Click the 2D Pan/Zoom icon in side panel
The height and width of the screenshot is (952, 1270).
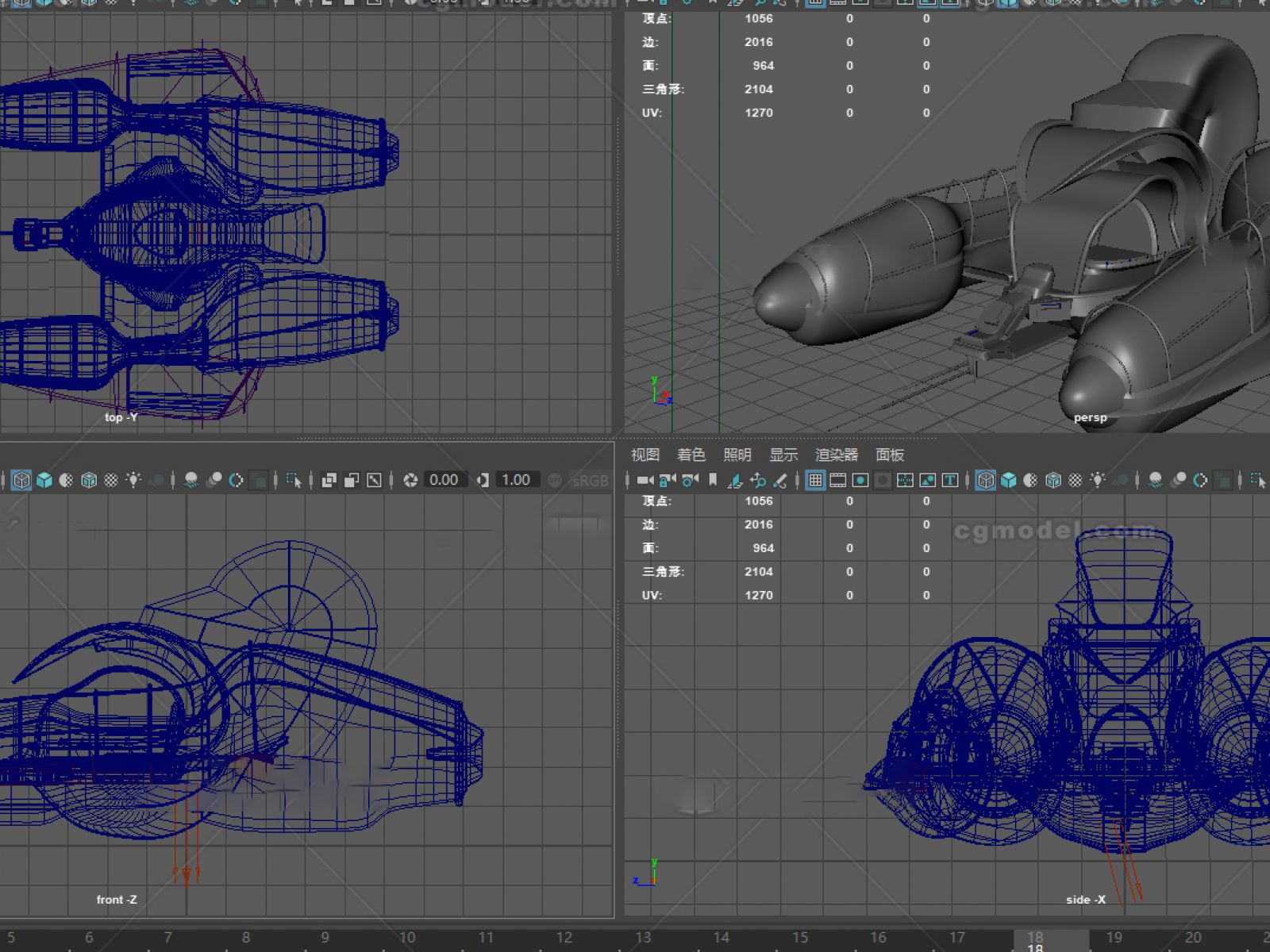pos(758,480)
